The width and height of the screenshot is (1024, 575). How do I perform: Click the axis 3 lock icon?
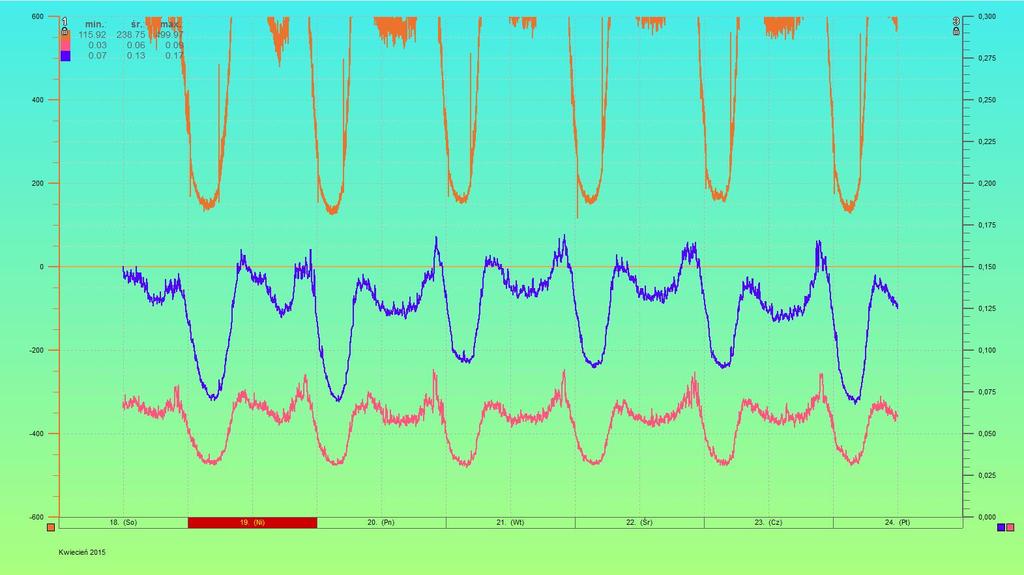tap(956, 31)
